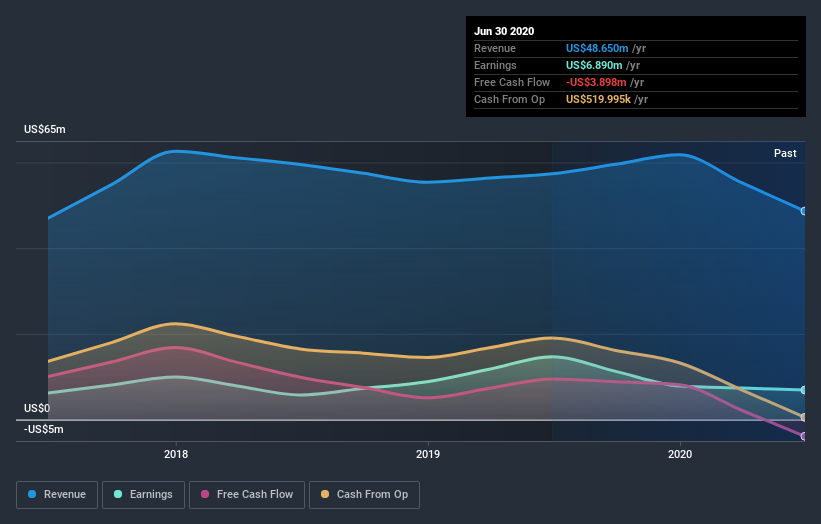
Task: Click the Revenue endpoint marker on chart
Action: pyautogui.click(x=804, y=211)
